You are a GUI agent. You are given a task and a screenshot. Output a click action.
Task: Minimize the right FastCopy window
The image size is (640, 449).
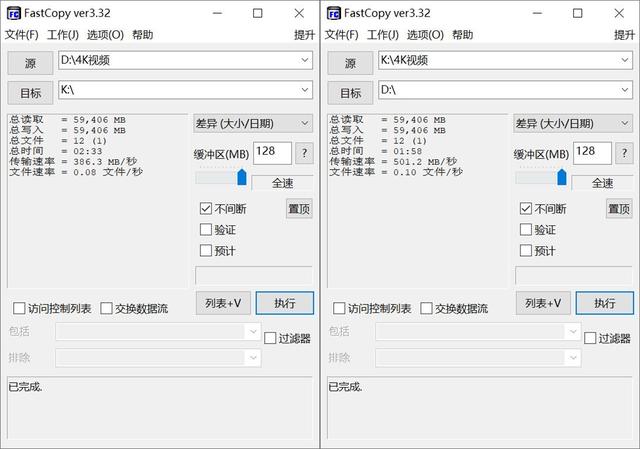tap(538, 13)
